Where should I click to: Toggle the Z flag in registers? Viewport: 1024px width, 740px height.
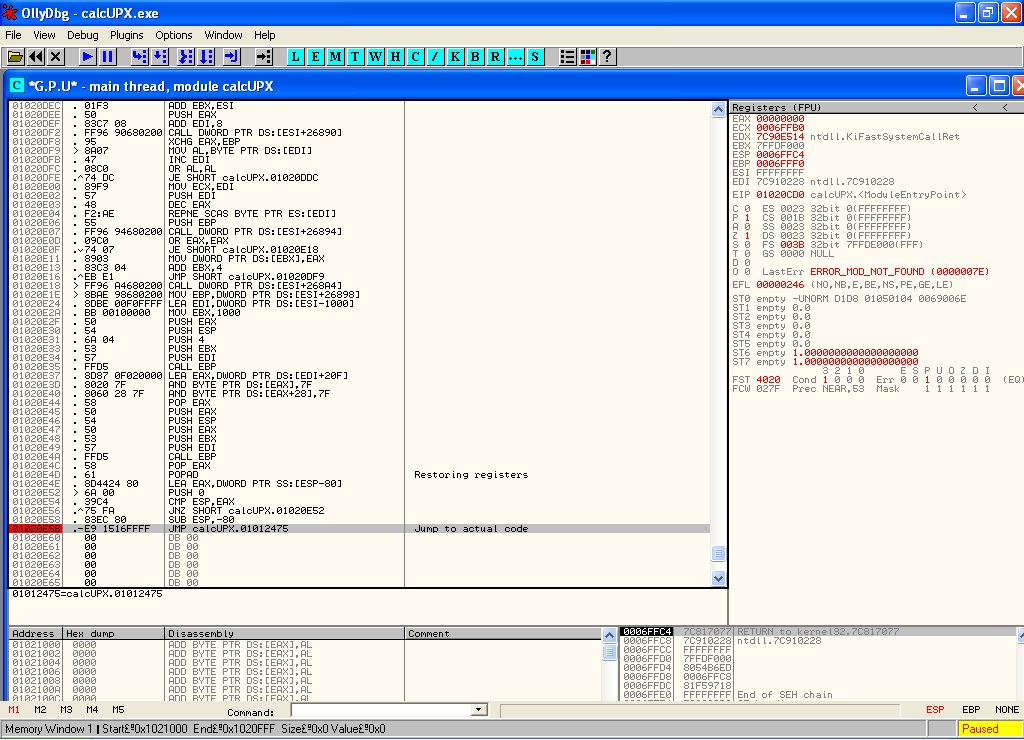tap(746, 236)
